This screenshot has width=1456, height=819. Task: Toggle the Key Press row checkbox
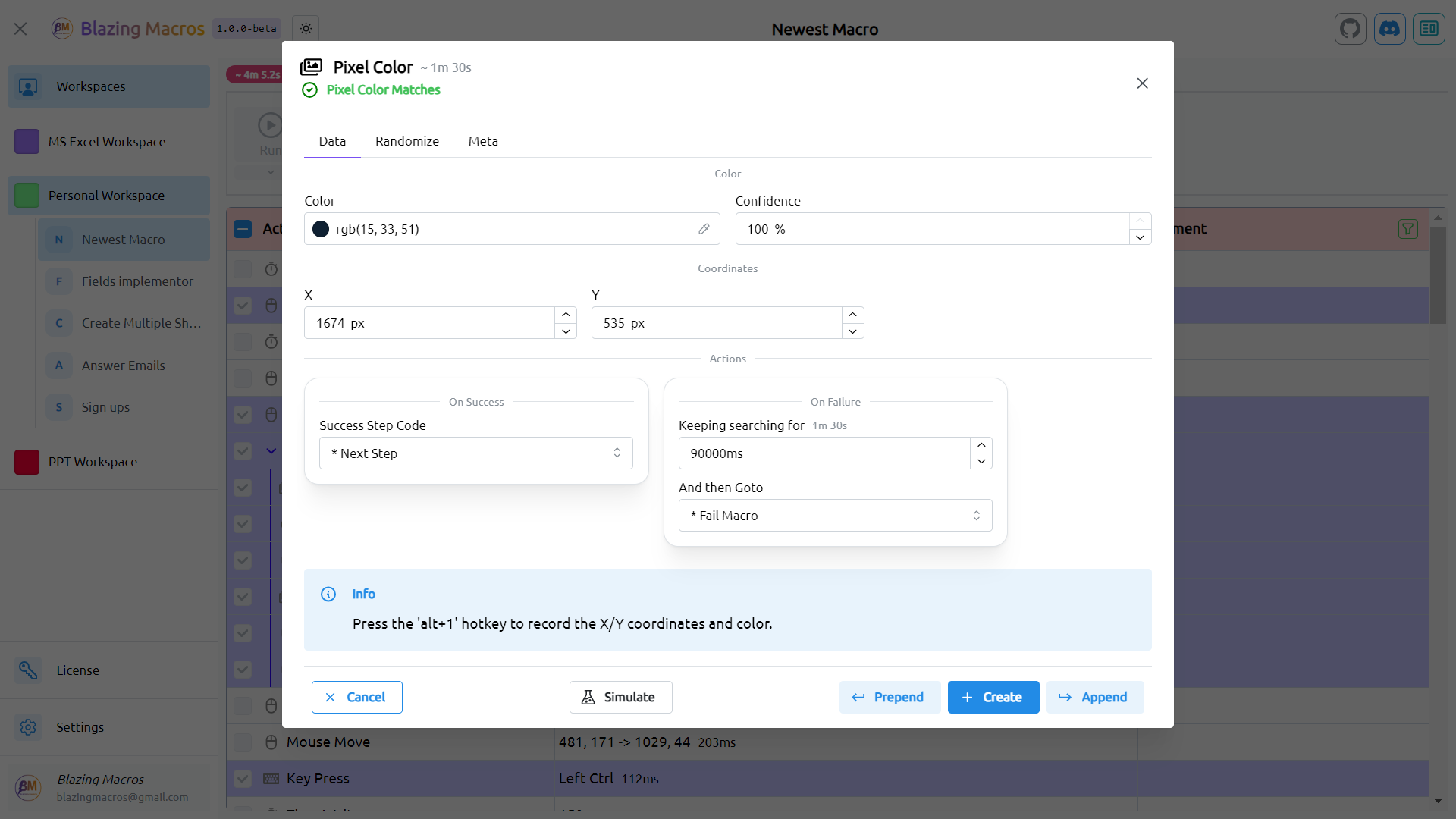243,779
